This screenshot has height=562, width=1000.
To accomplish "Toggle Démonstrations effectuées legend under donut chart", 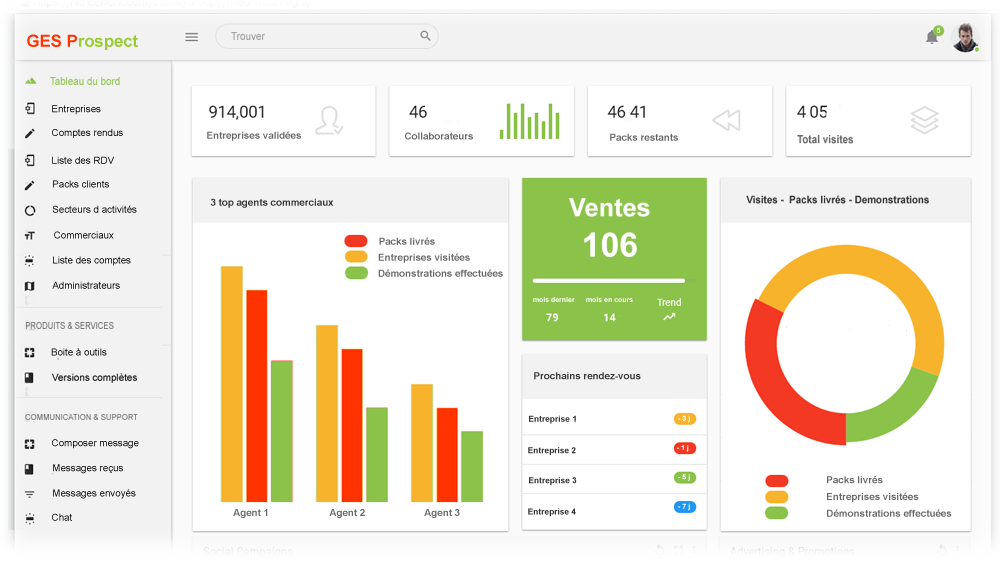I will (776, 513).
